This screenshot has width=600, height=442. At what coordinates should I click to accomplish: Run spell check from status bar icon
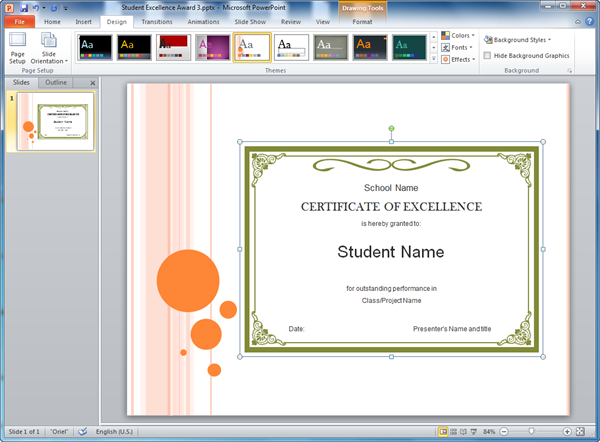point(83,431)
